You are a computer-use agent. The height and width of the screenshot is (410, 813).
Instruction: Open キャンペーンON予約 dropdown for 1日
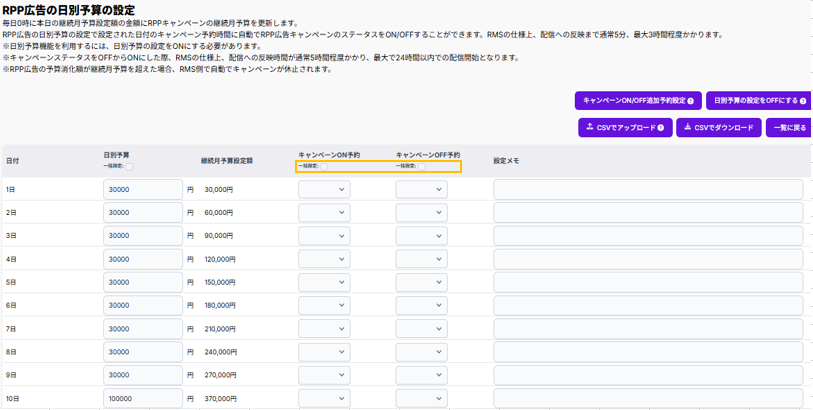coord(324,189)
